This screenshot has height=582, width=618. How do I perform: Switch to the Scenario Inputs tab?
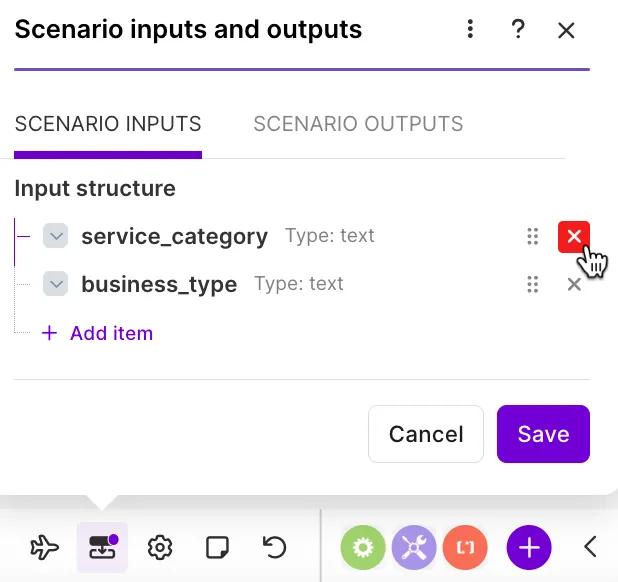click(108, 124)
